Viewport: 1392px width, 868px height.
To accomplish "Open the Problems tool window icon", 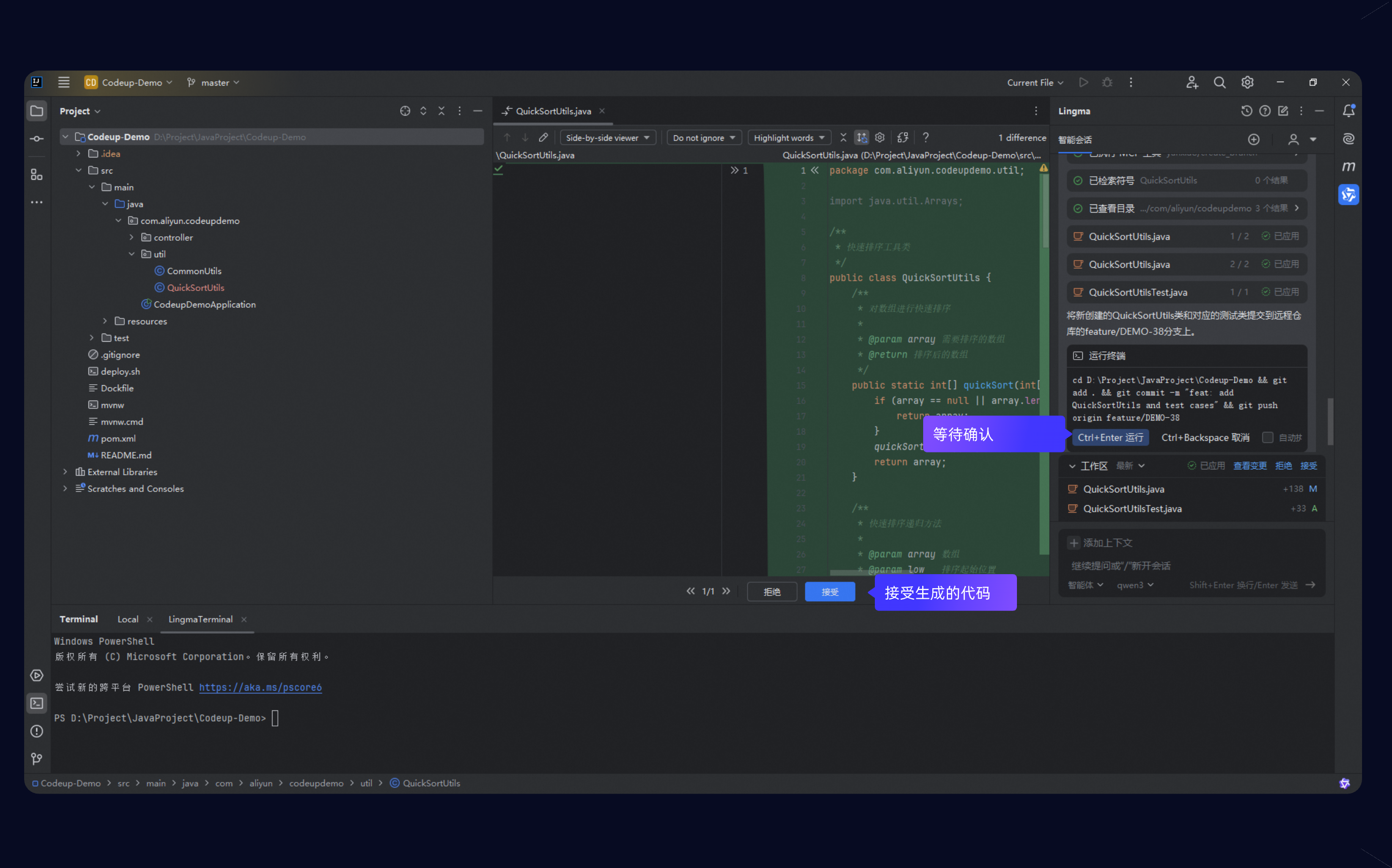I will (x=37, y=731).
